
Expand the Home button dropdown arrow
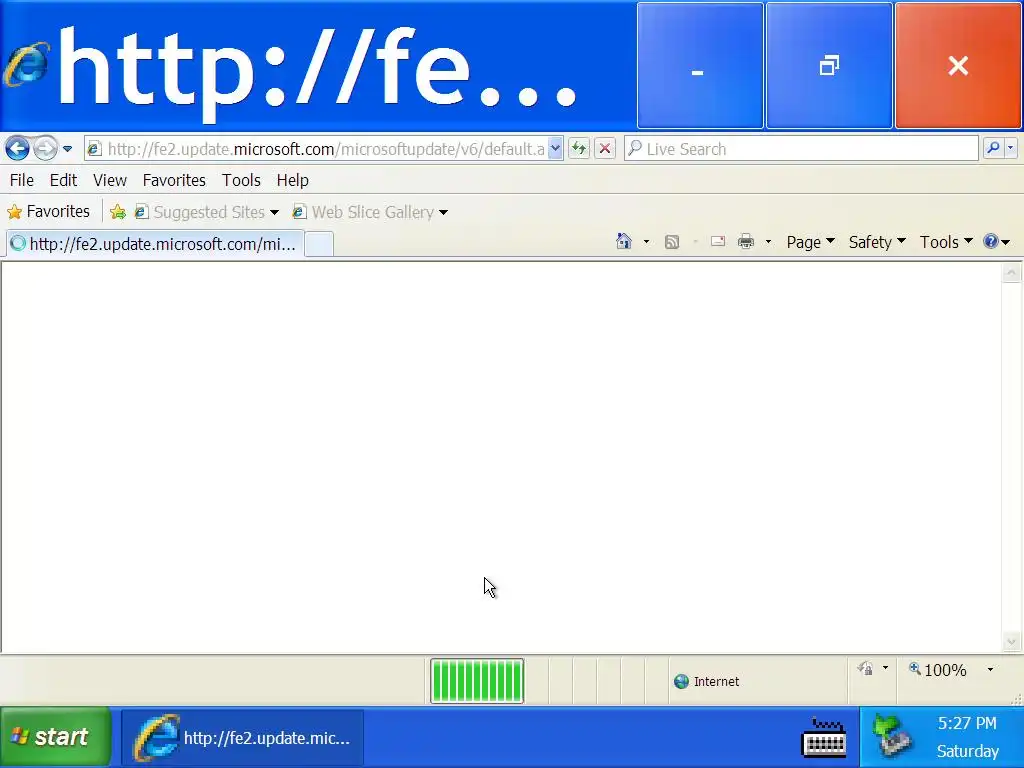pos(647,242)
